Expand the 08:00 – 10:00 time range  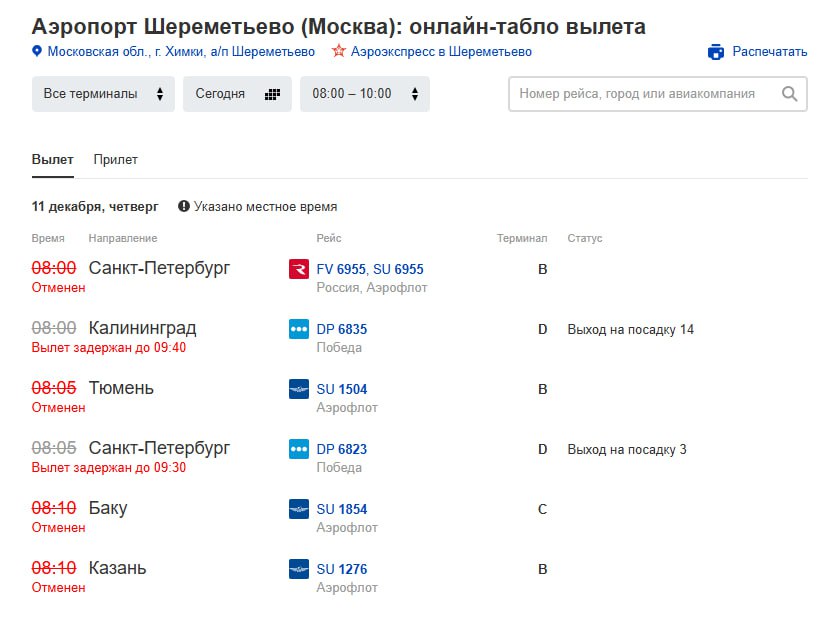364,94
